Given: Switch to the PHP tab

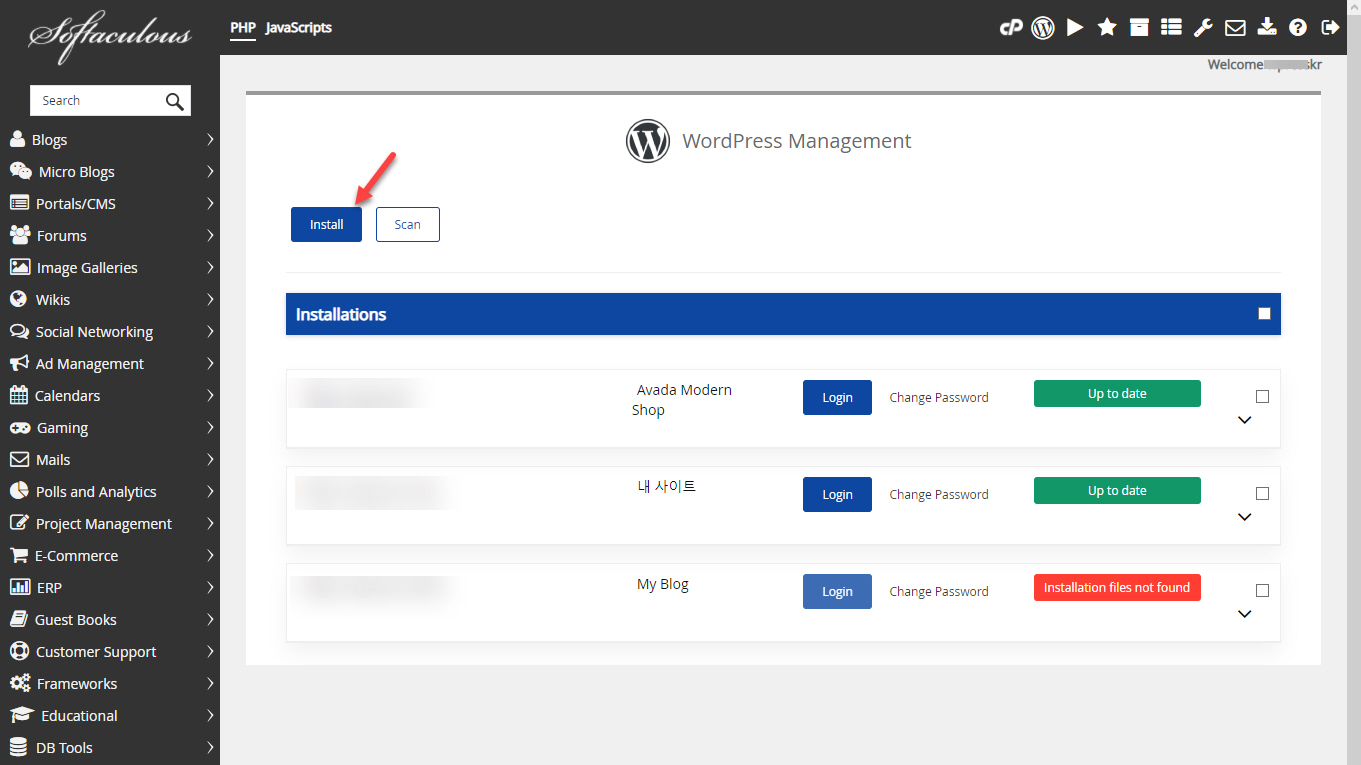Looking at the screenshot, I should [243, 28].
